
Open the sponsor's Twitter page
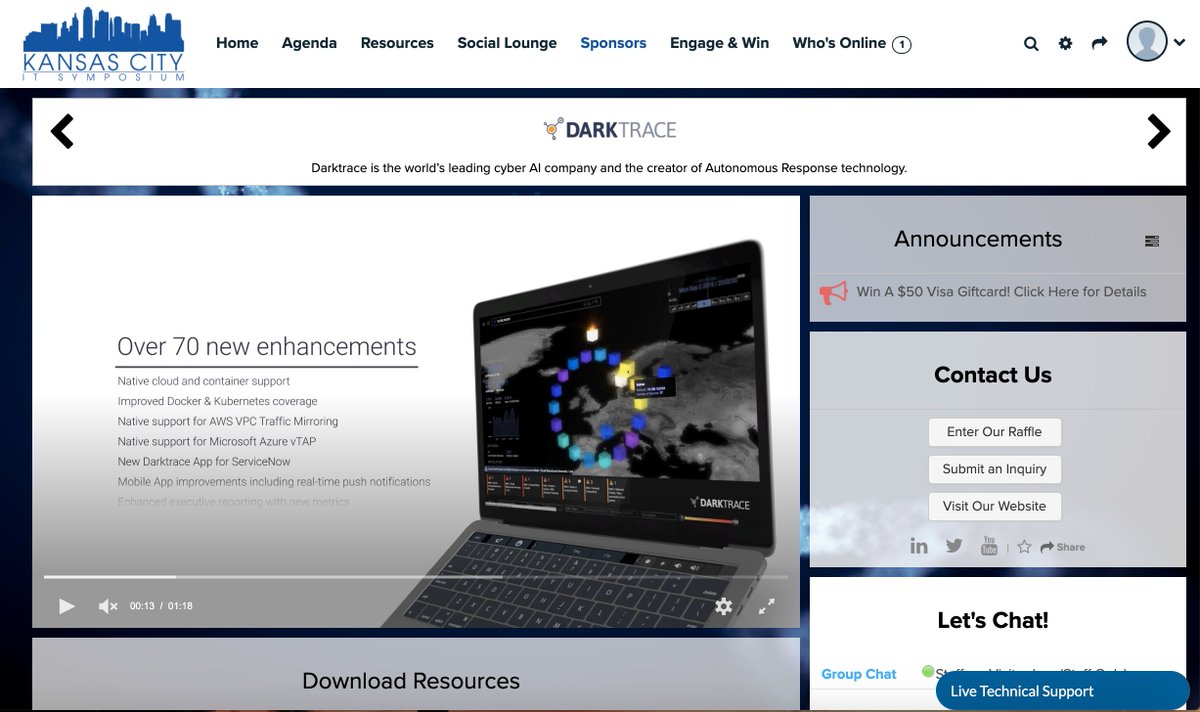954,546
